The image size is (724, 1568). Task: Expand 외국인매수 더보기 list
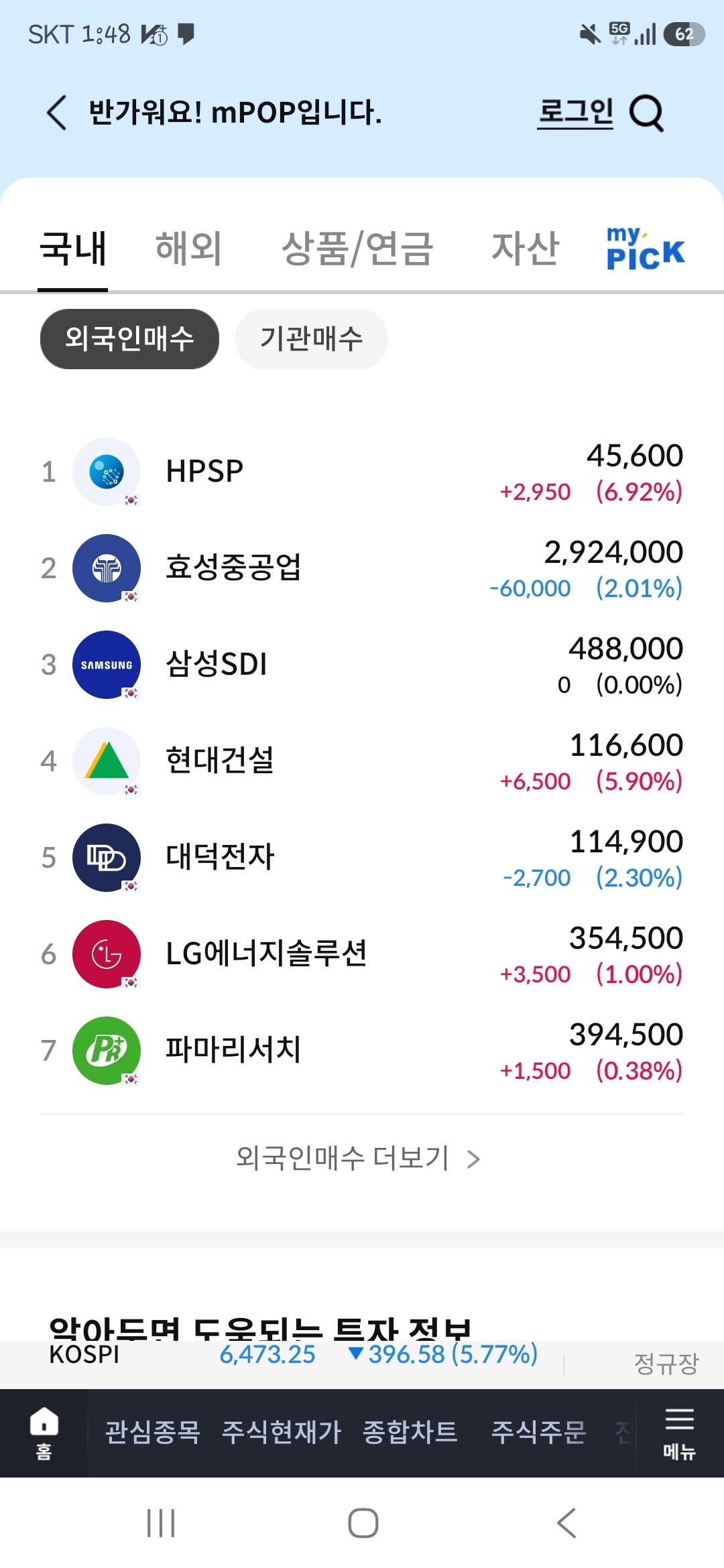point(359,1158)
